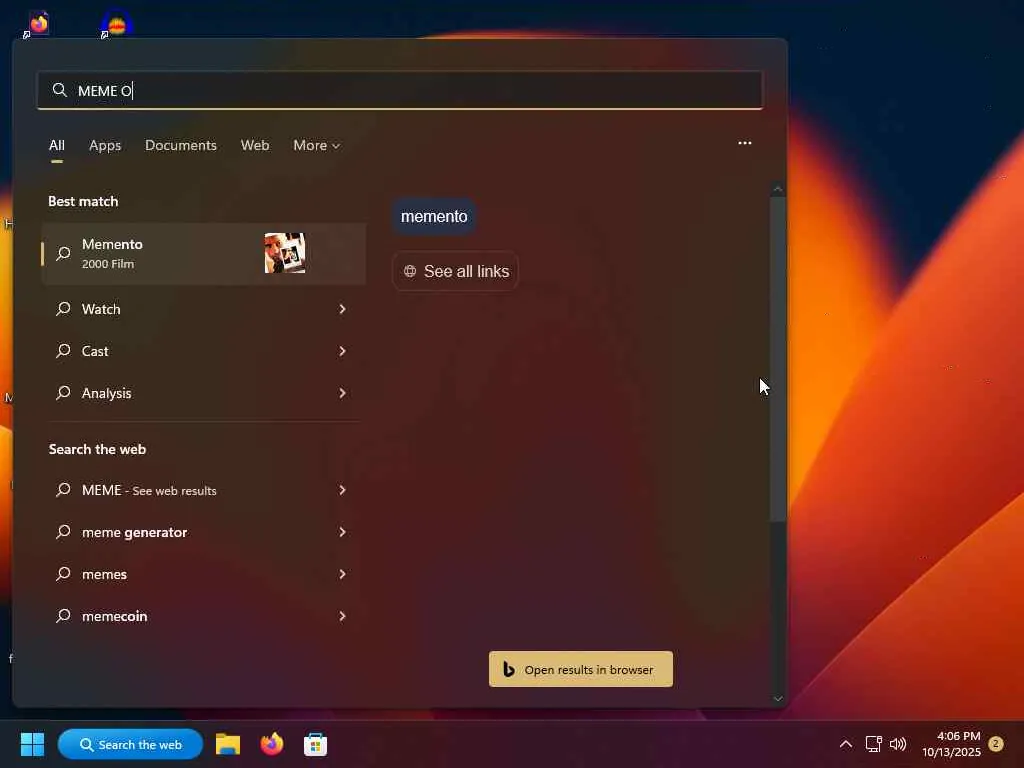Click the search icon beside memes
This screenshot has width=1024, height=768.
tap(63, 574)
